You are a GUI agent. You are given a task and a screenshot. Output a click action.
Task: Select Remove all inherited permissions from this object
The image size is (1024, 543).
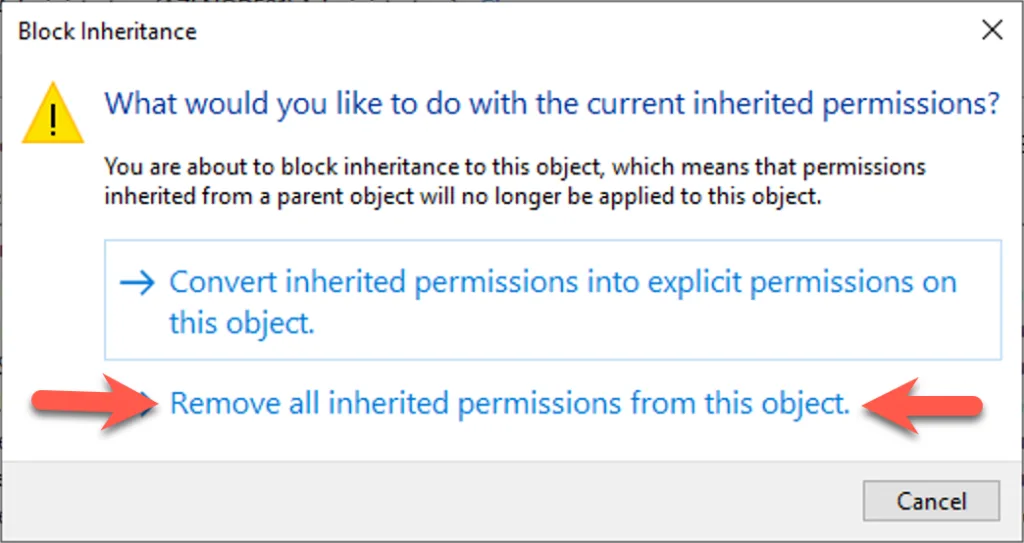[x=510, y=404]
